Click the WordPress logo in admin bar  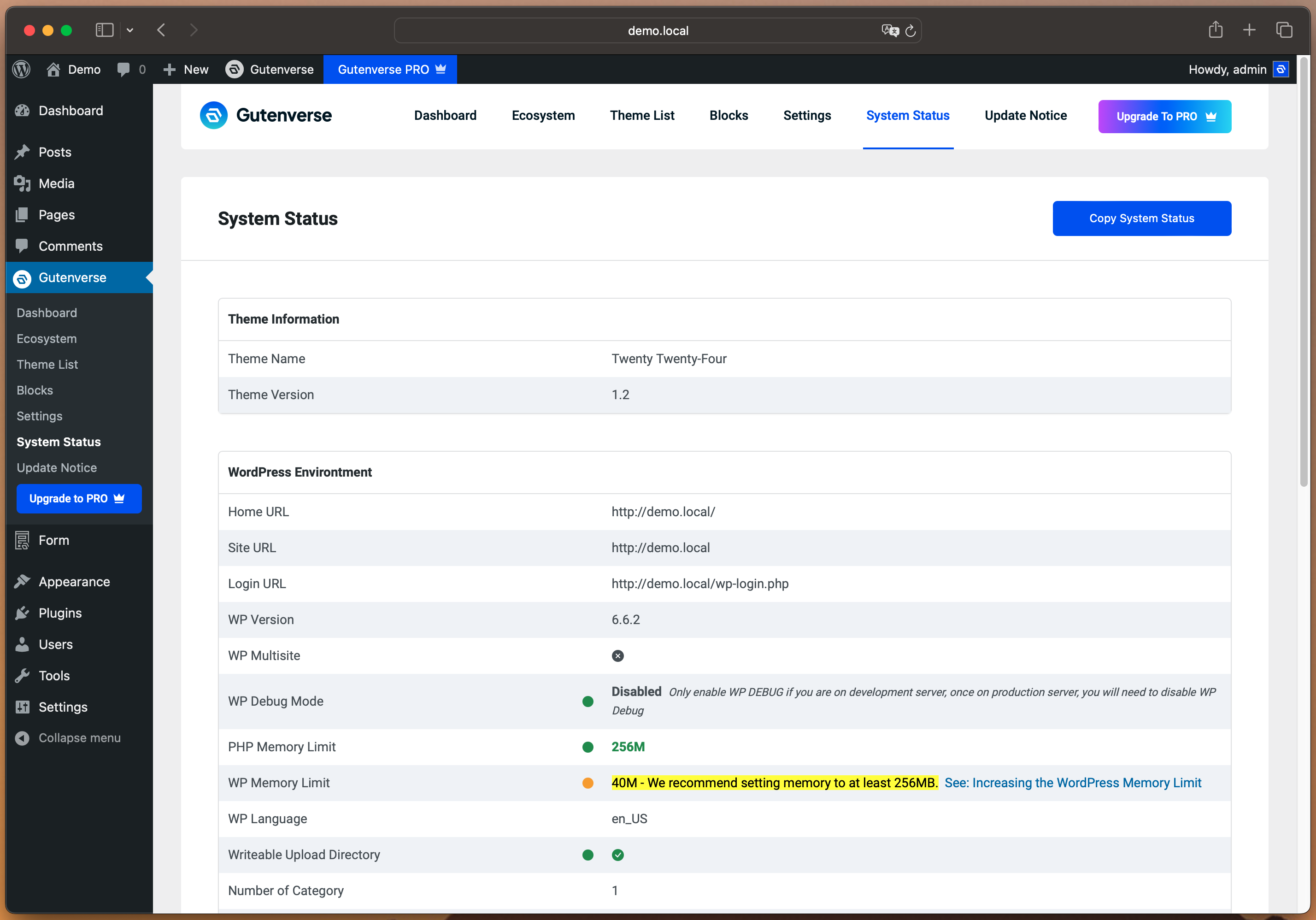(21, 69)
